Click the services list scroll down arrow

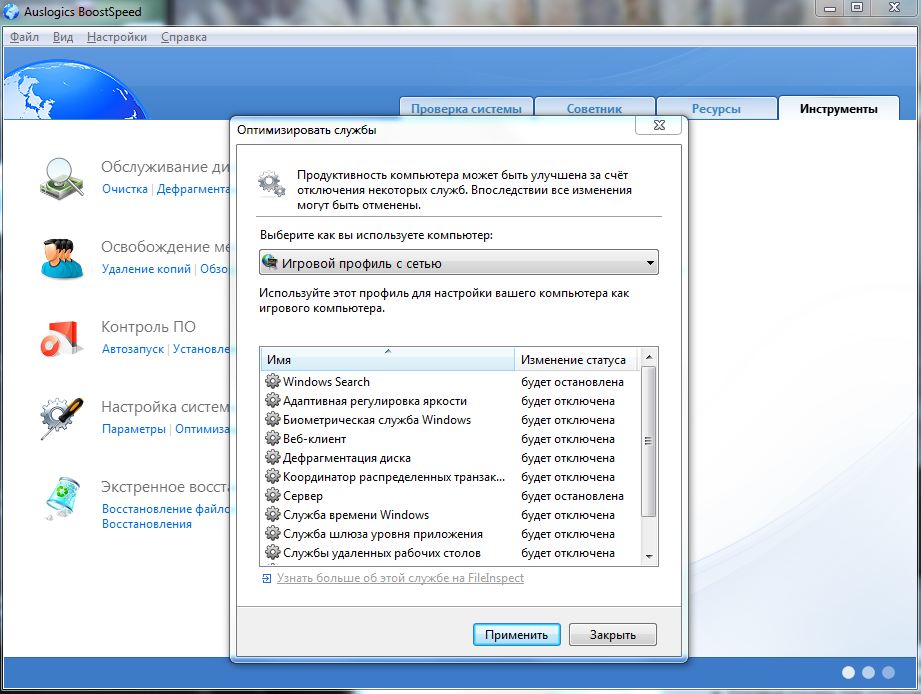[649, 556]
